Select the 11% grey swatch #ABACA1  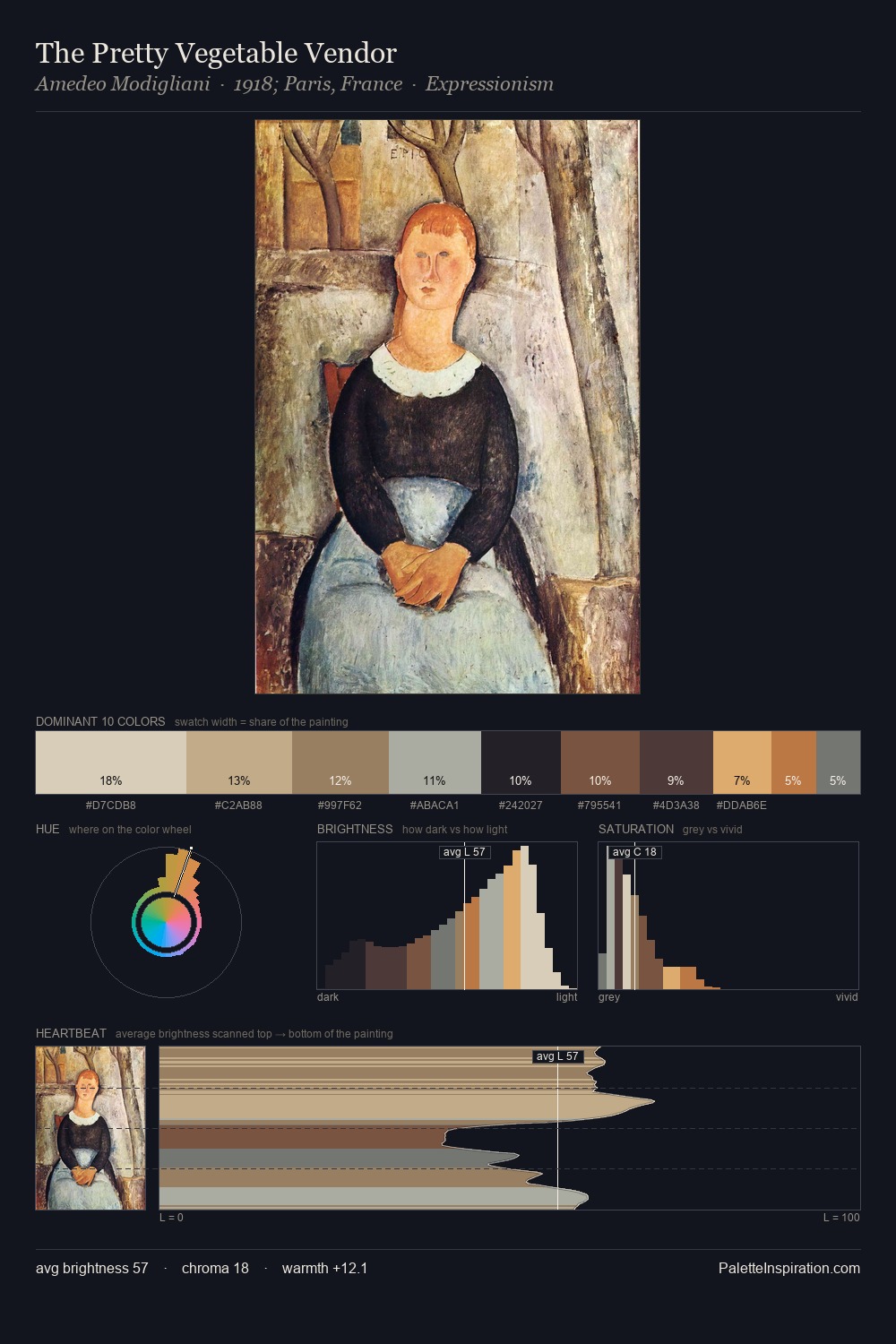pos(435,762)
